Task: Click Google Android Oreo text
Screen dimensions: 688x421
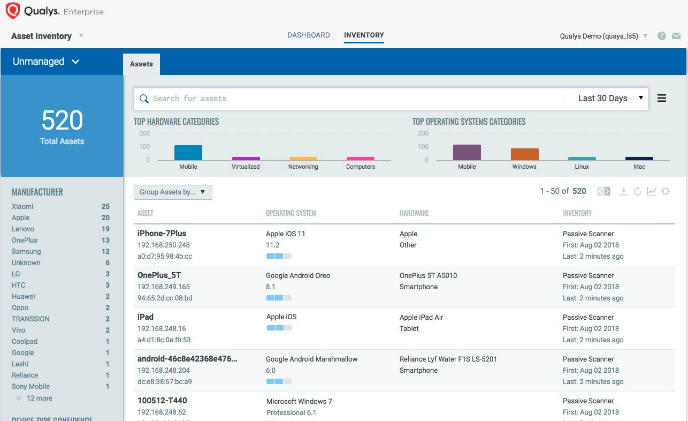Action: [298, 276]
